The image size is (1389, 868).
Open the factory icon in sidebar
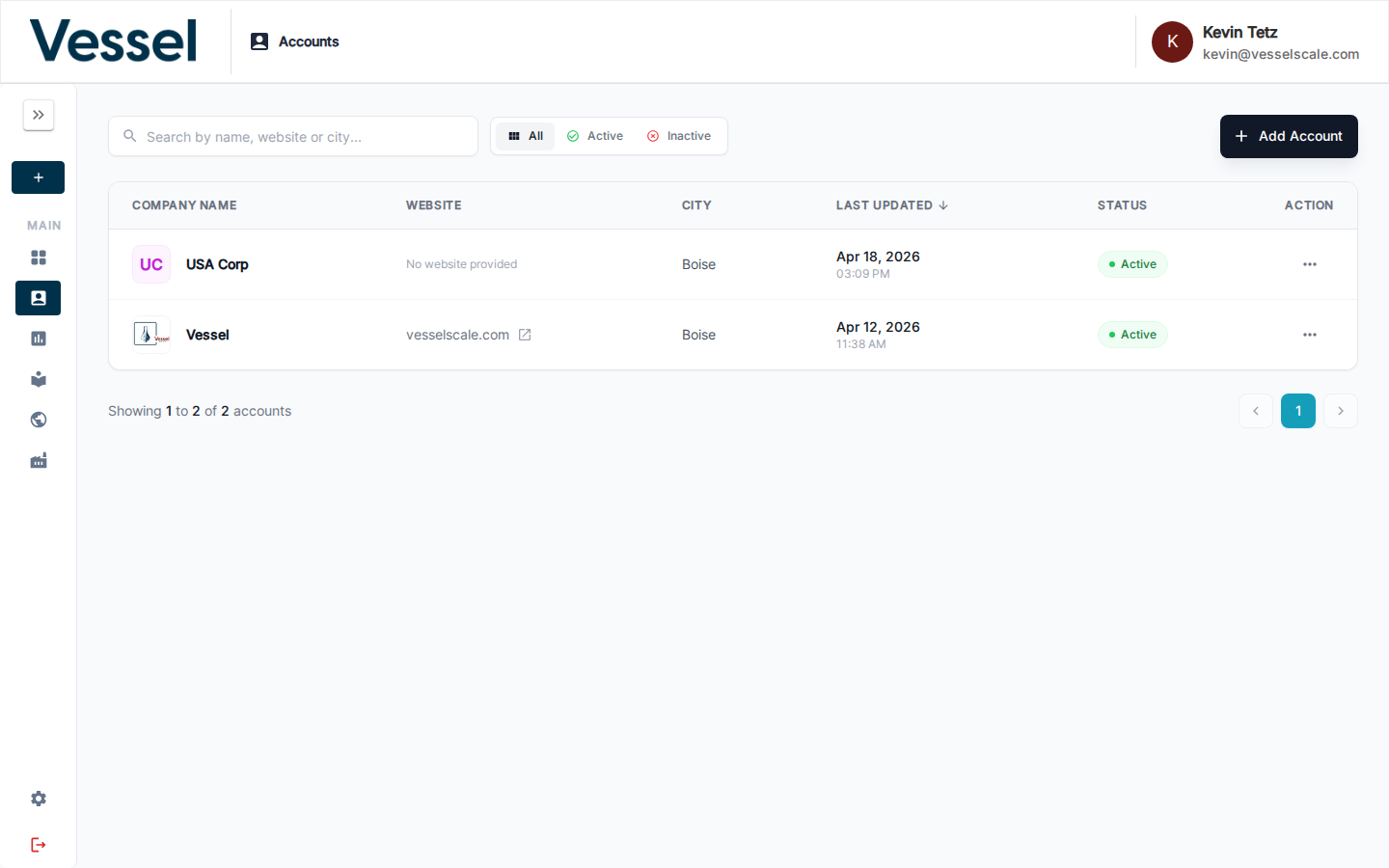pos(39,461)
